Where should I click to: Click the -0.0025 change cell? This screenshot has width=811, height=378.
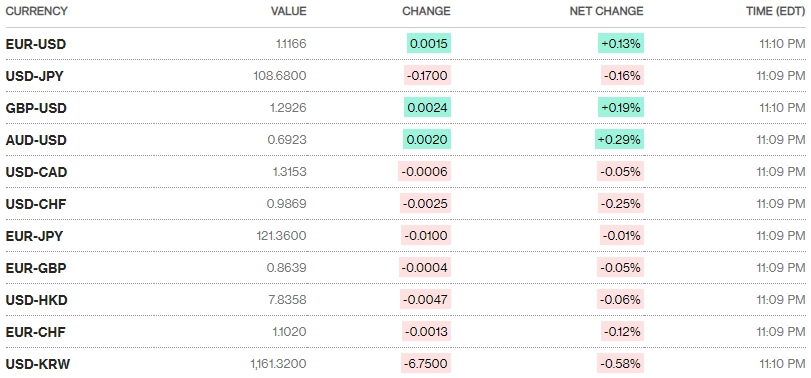425,204
